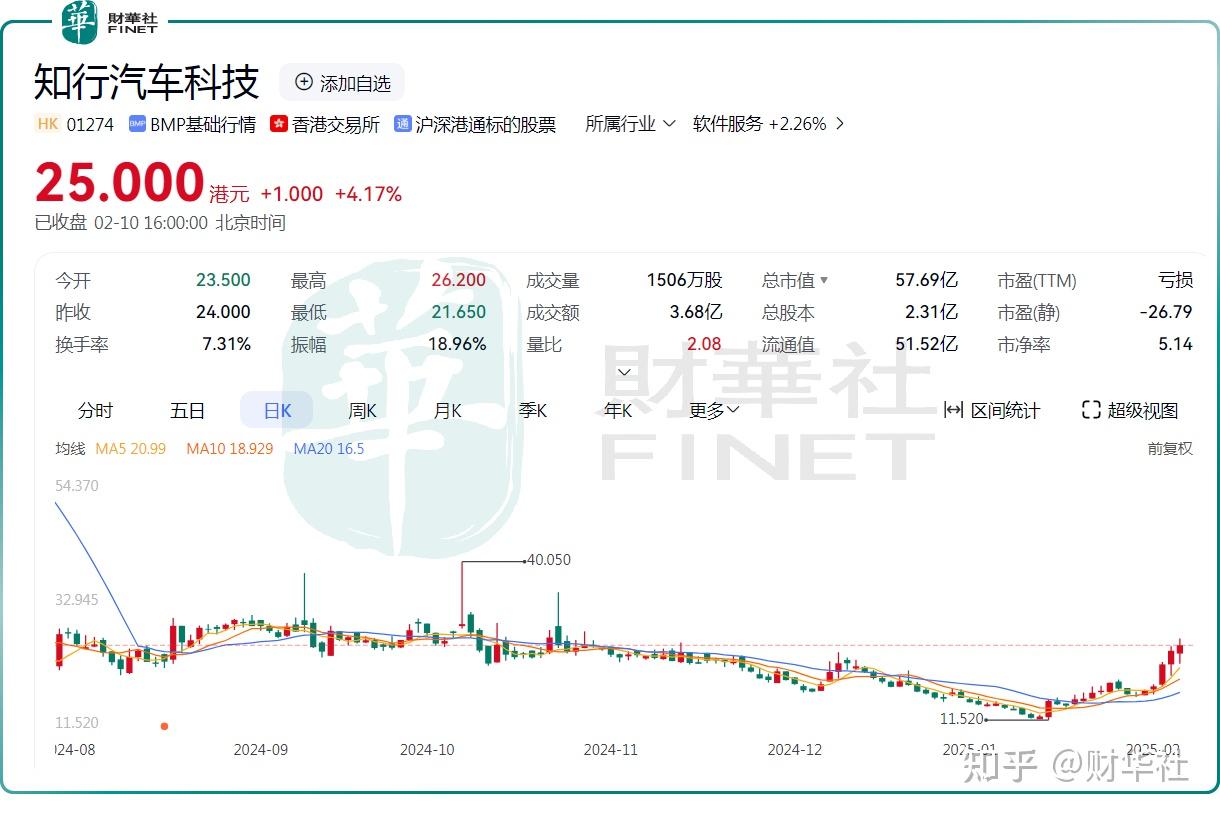Click the 知行汽车科技 stock name

(147, 82)
